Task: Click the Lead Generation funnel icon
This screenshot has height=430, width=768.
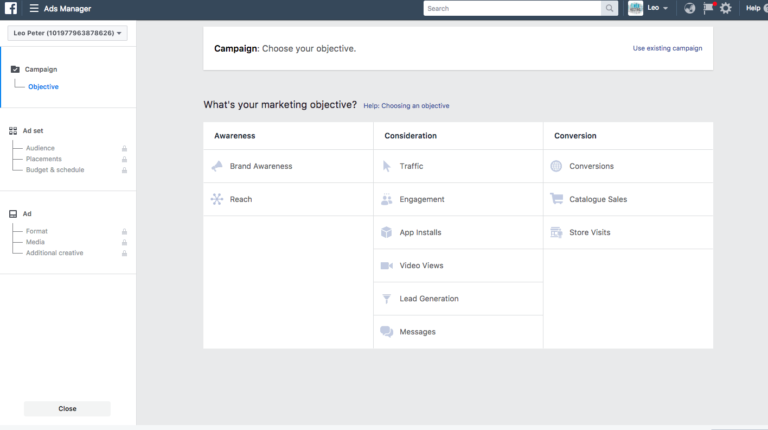Action: point(386,299)
